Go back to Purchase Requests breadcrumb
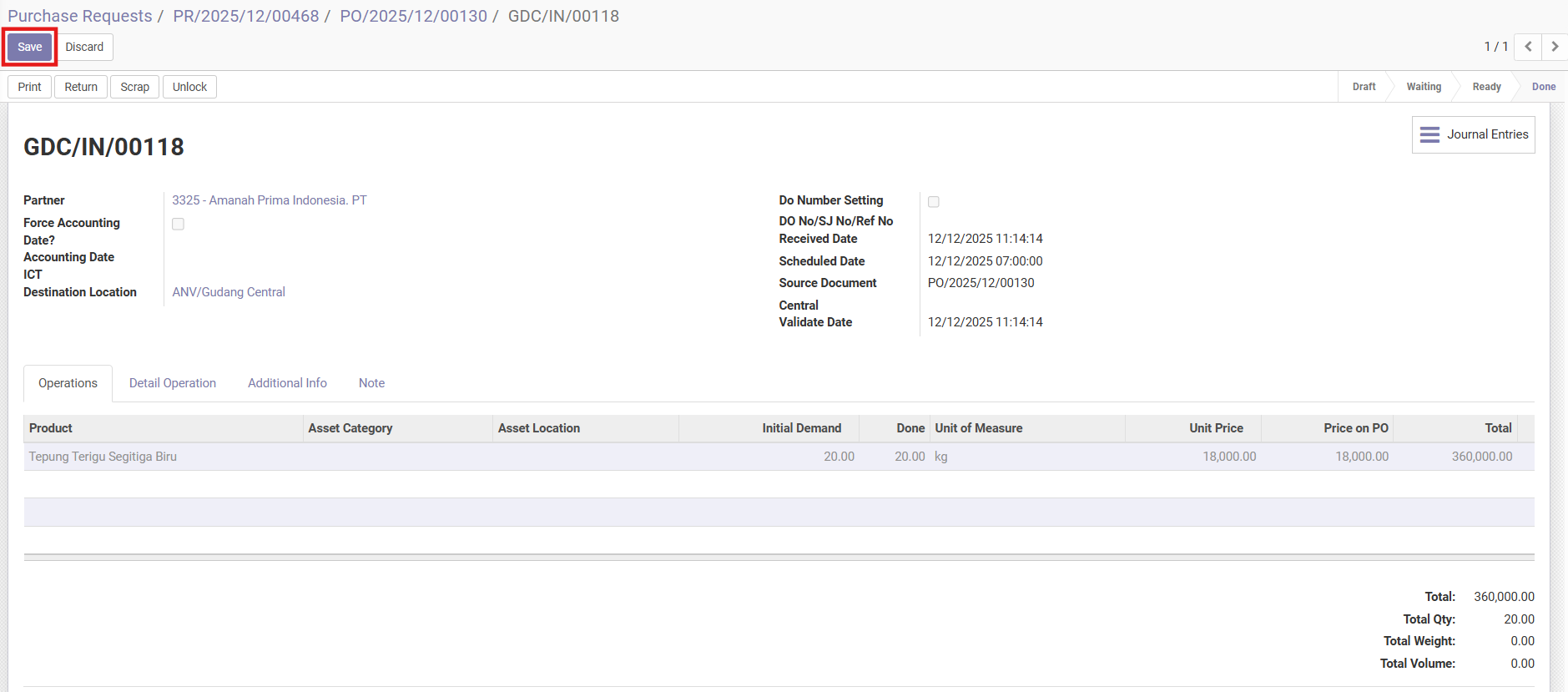 point(80,16)
